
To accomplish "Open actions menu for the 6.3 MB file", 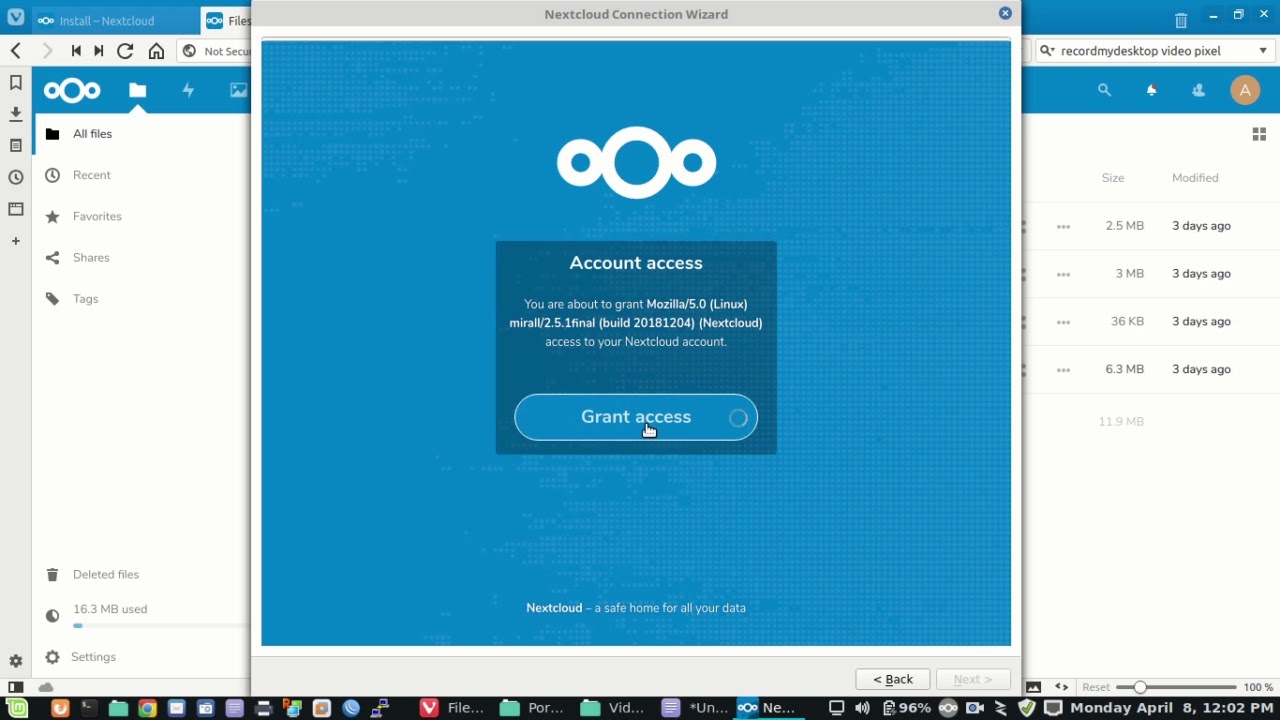I will click(x=1063, y=371).
